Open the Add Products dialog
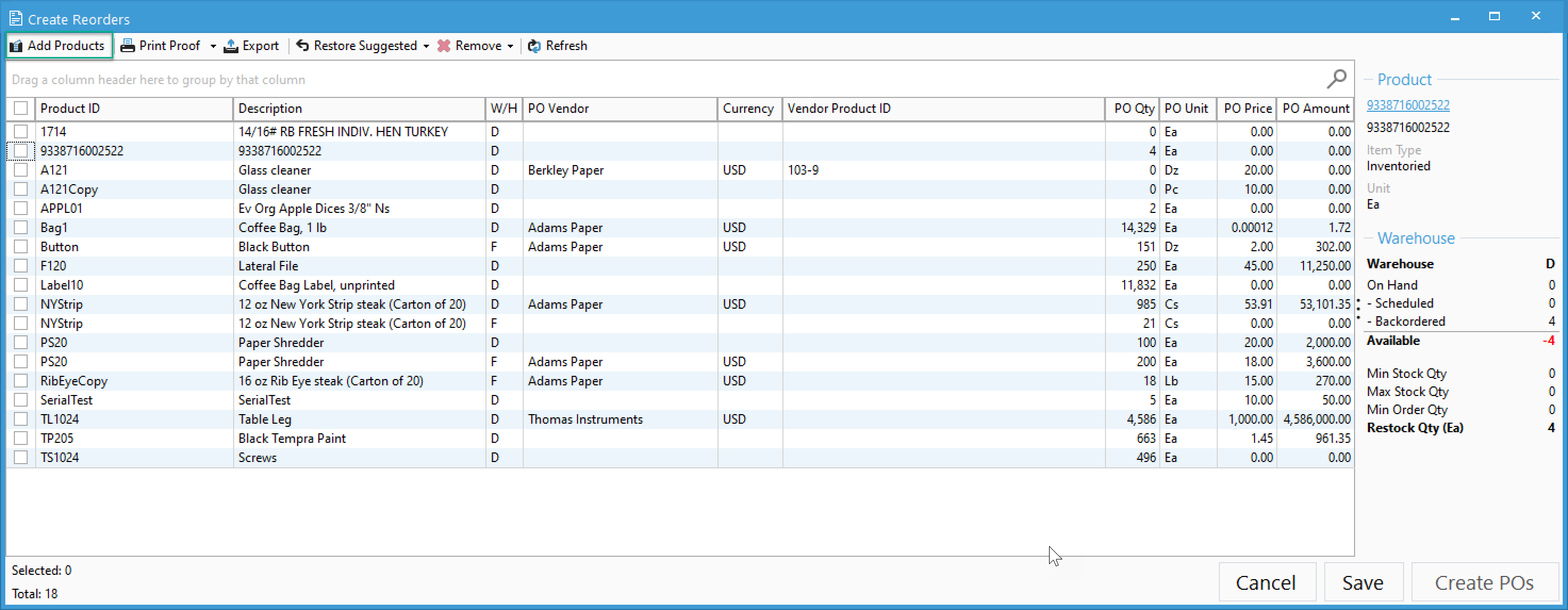1568x610 pixels. [59, 45]
